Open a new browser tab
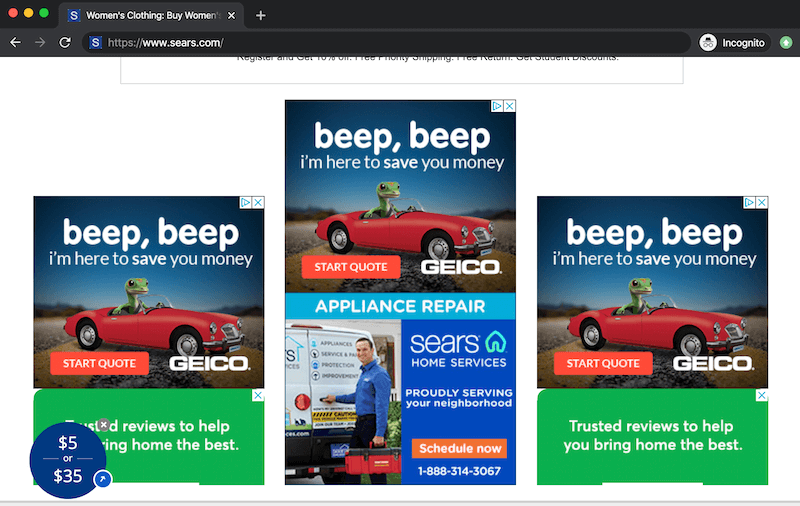This screenshot has width=800, height=506. coord(261,15)
